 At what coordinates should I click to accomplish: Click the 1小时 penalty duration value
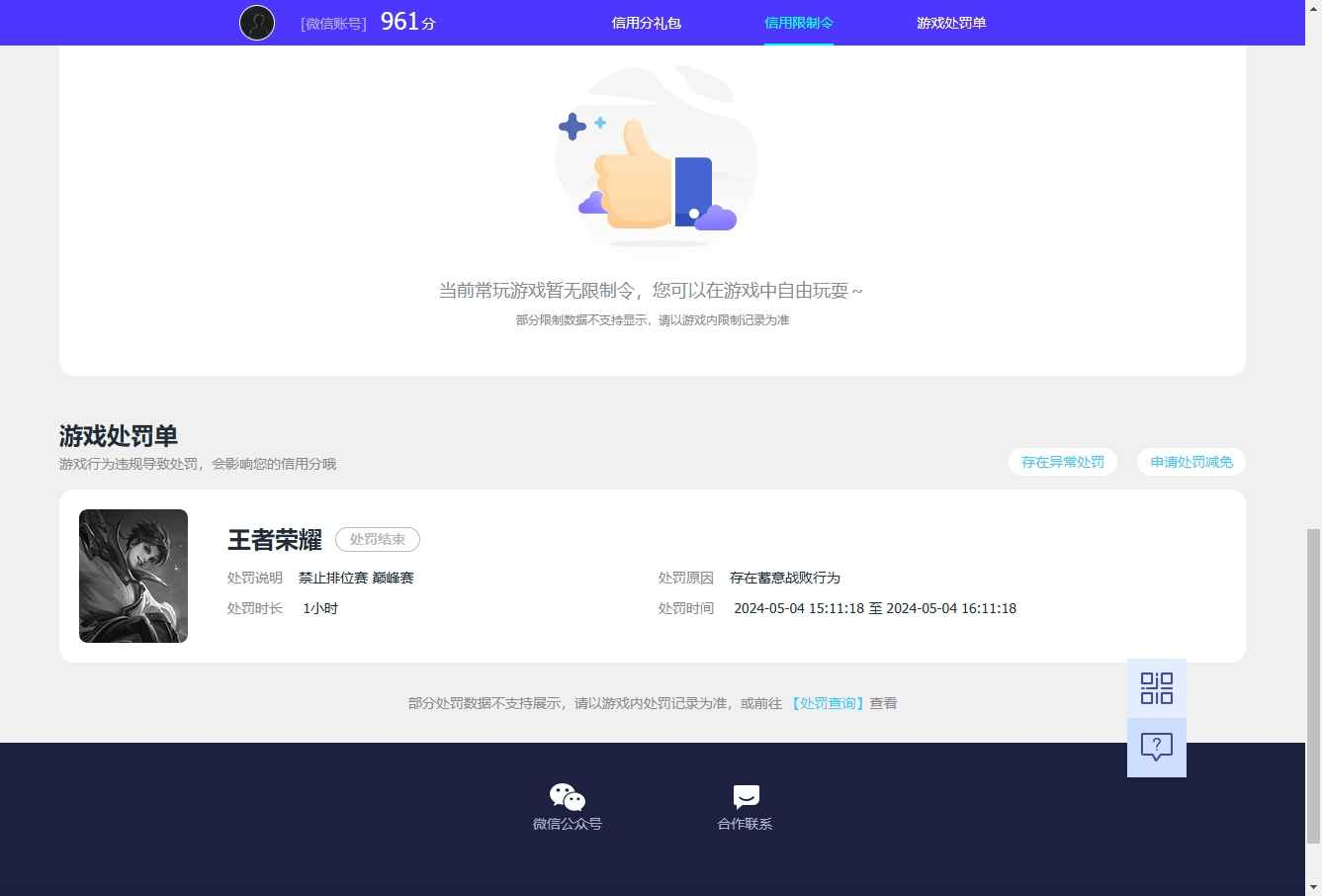coord(320,608)
